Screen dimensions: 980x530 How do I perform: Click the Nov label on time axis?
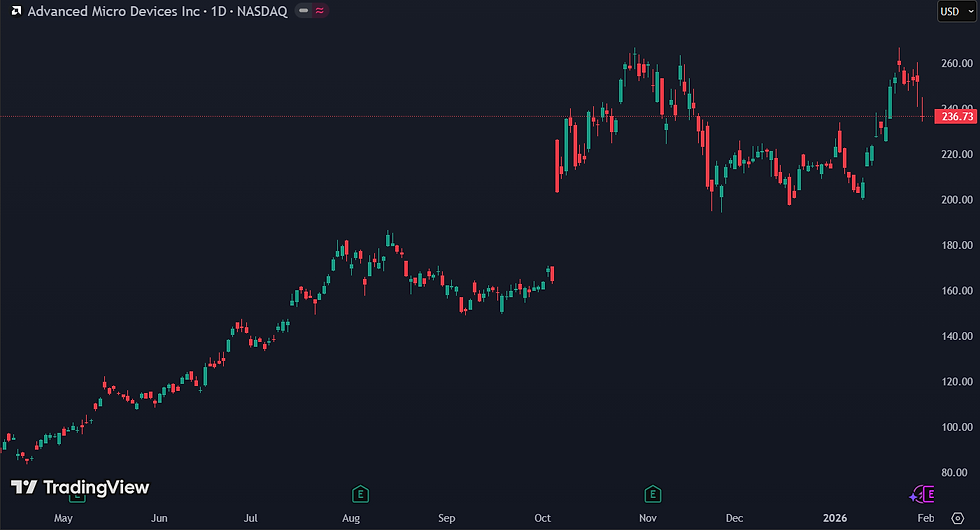(648, 518)
